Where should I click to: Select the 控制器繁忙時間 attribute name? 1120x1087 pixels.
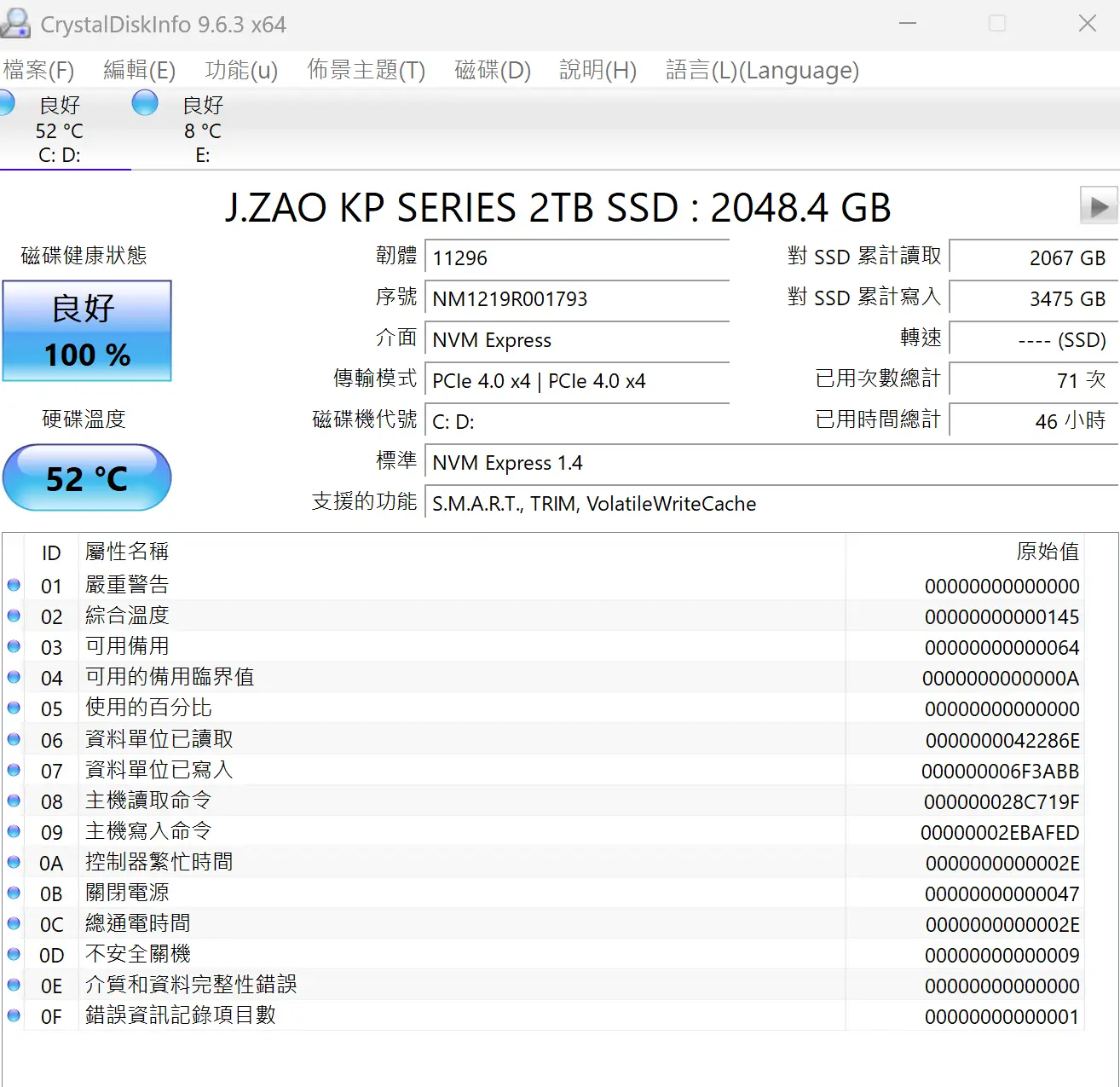pos(159,862)
